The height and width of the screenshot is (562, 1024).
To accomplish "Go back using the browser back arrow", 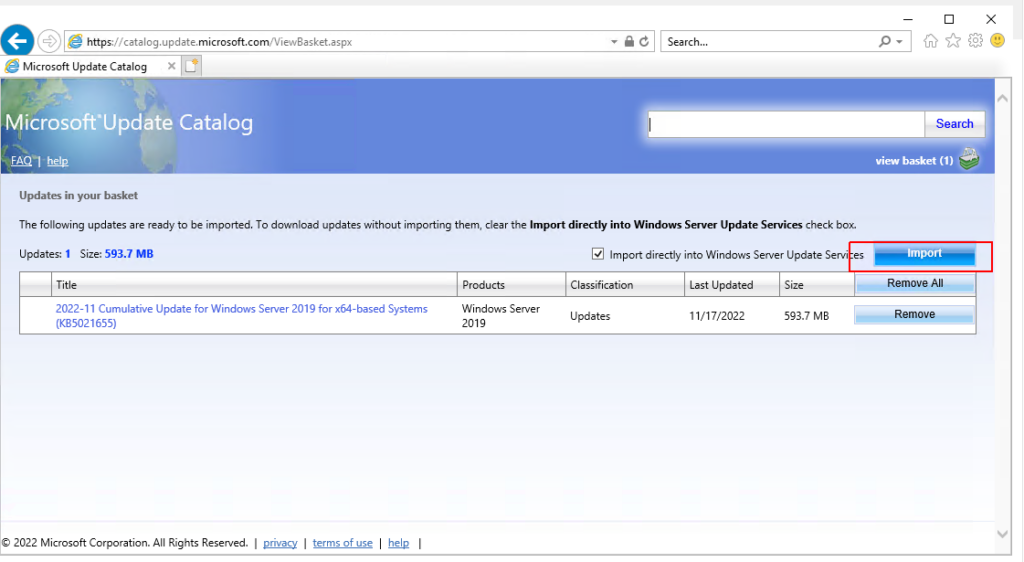I will [x=18, y=41].
